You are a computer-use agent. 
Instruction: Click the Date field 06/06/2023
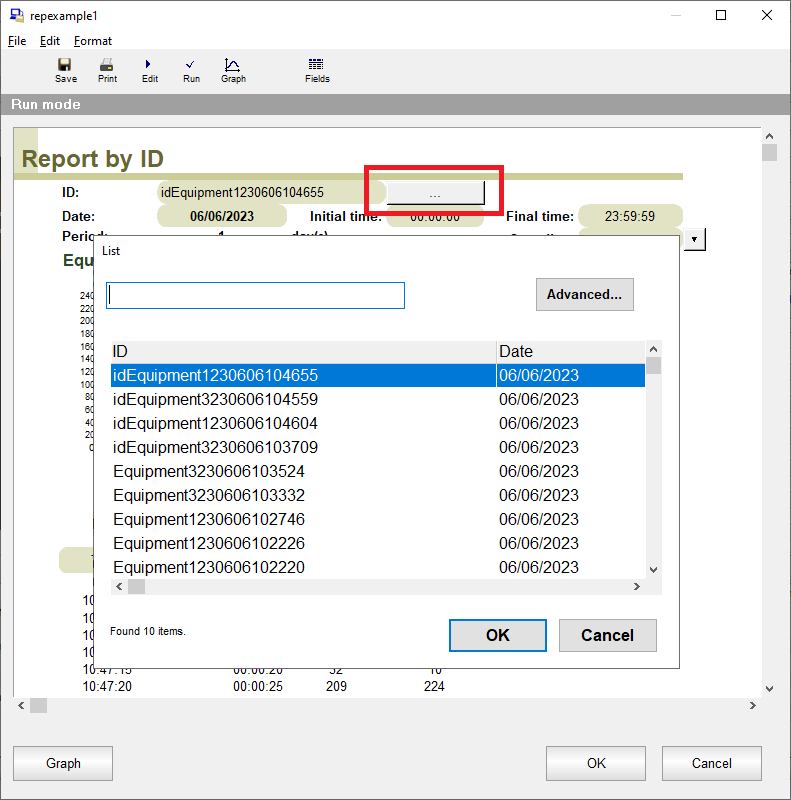[221, 216]
